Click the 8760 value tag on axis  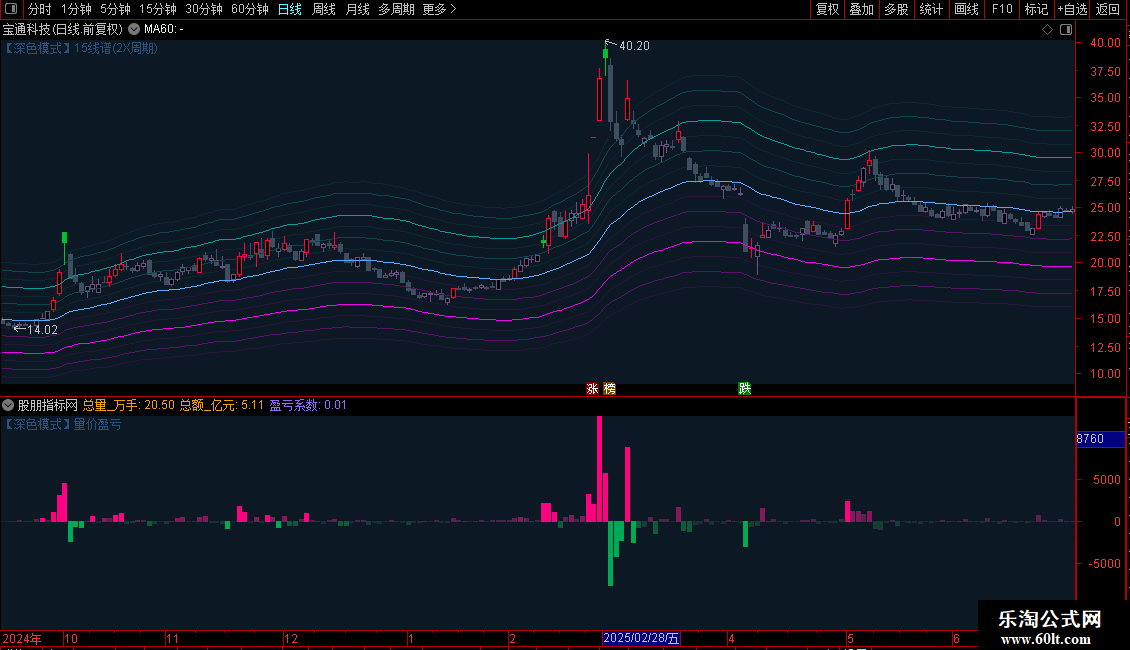point(1100,438)
